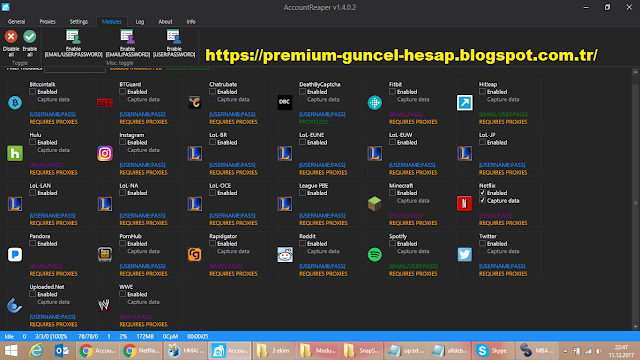Click the Reddit alien icon
Screen dimensions: 640x360
click(x=284, y=254)
